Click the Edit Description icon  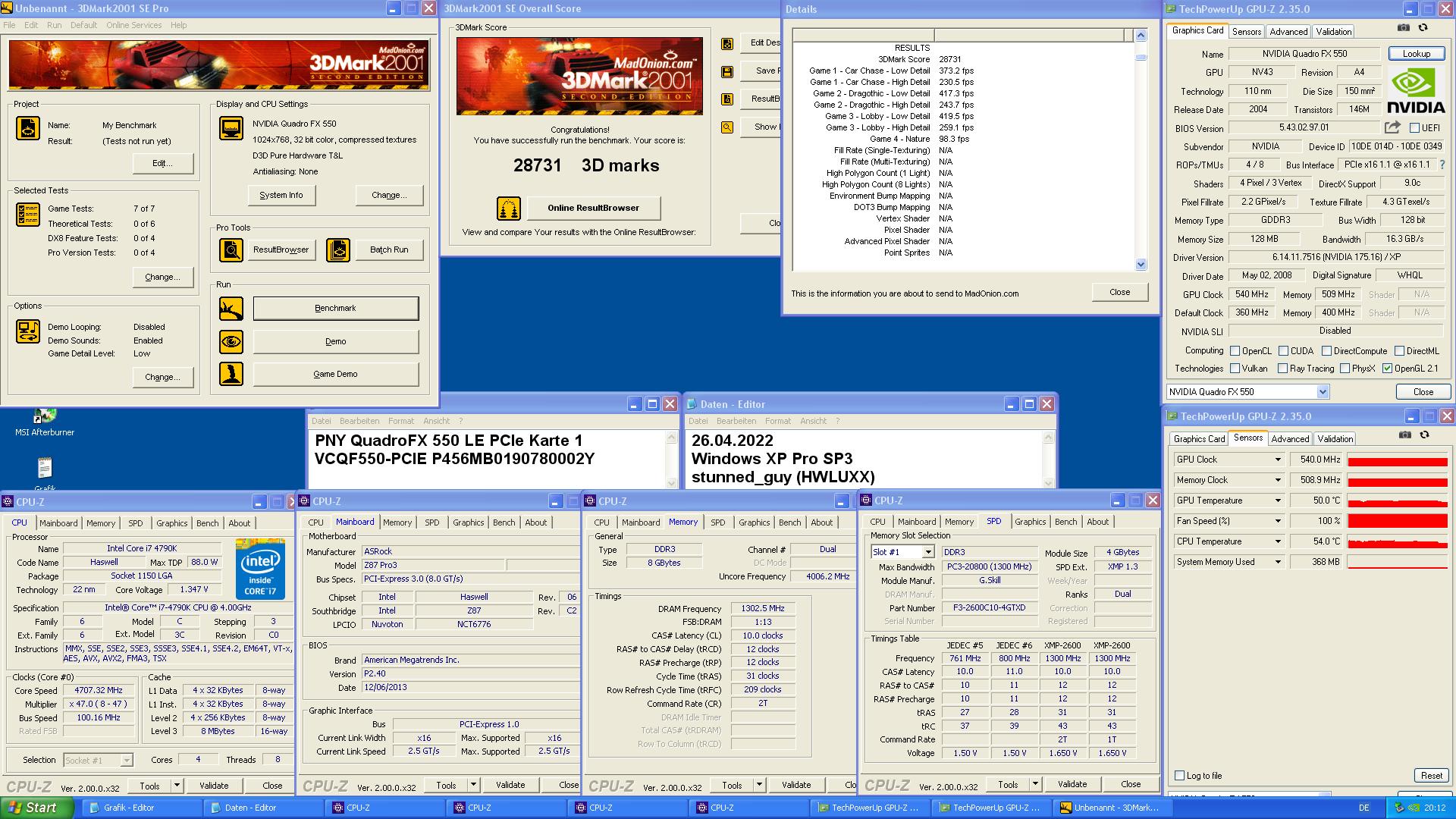(727, 44)
